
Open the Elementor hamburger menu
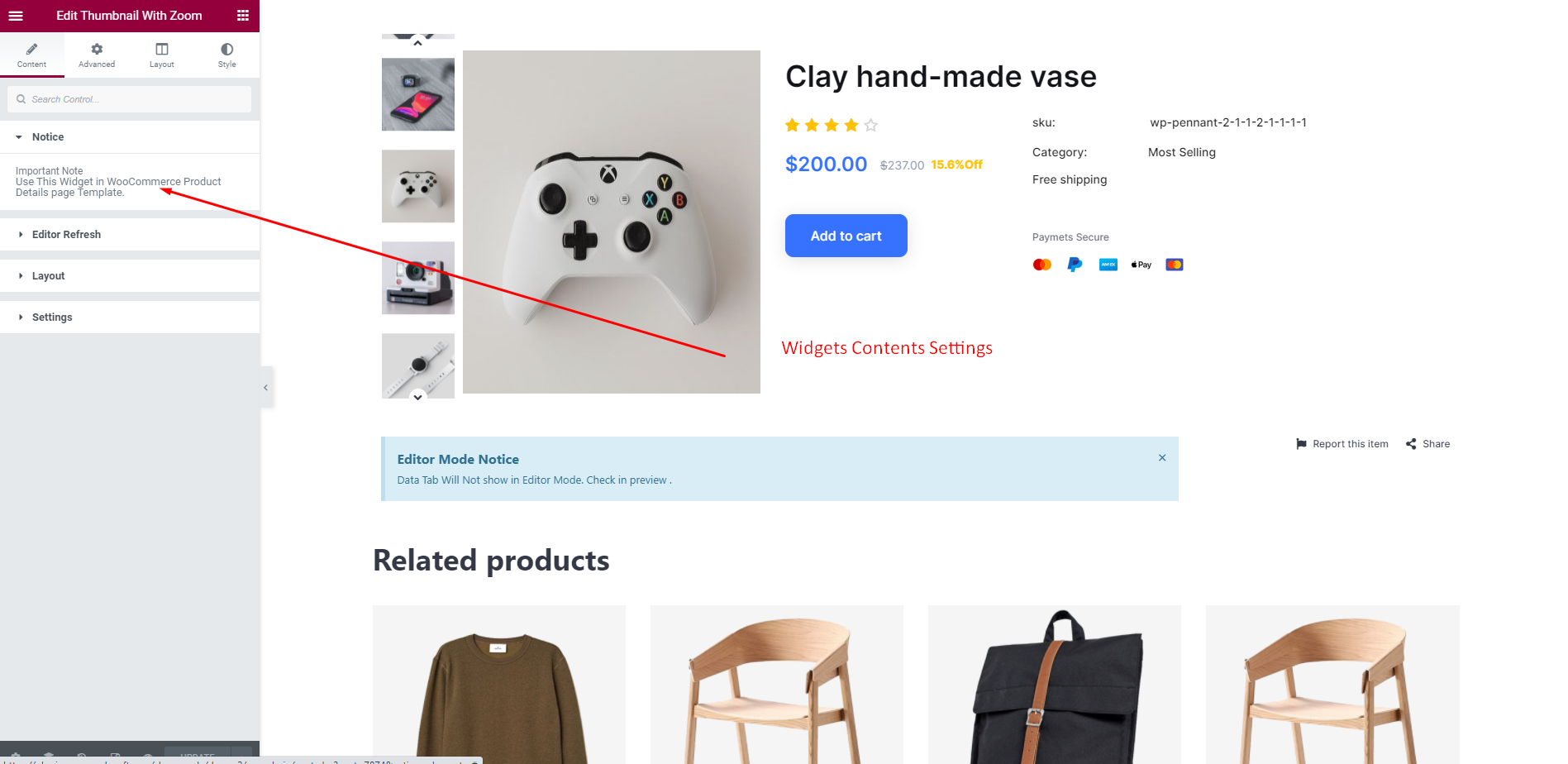[16, 16]
